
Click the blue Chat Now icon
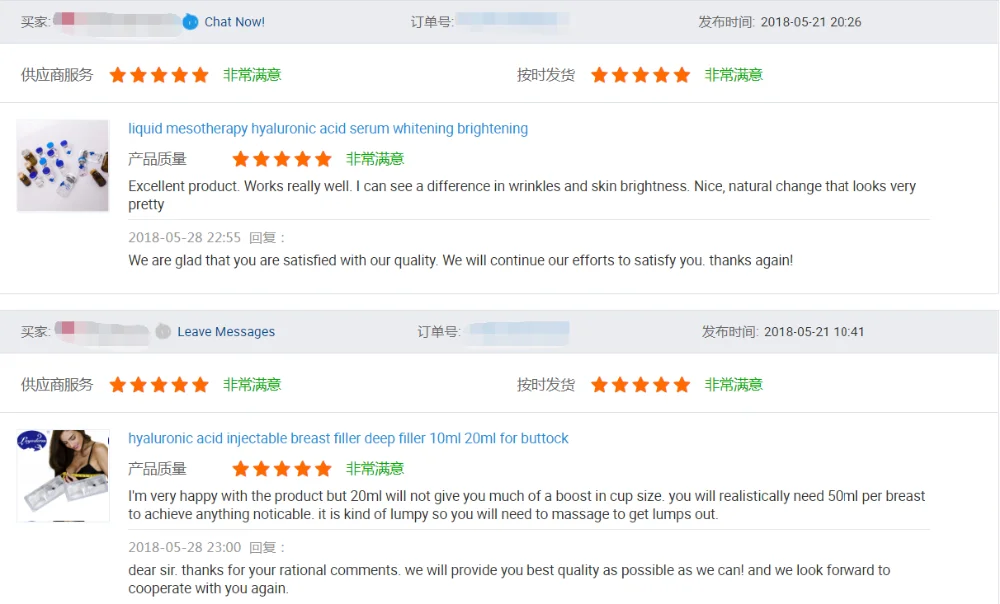click(190, 22)
